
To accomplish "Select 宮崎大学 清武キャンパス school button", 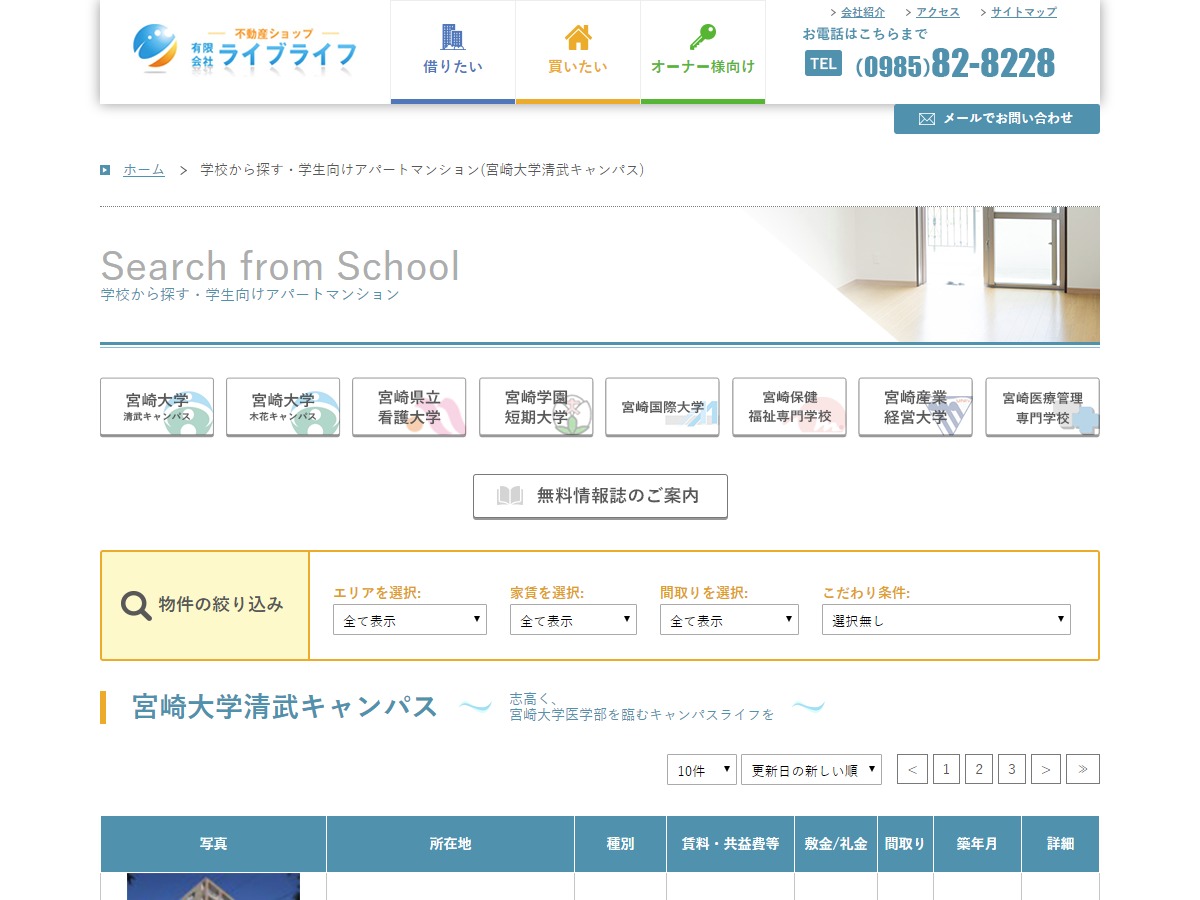I will click(157, 407).
